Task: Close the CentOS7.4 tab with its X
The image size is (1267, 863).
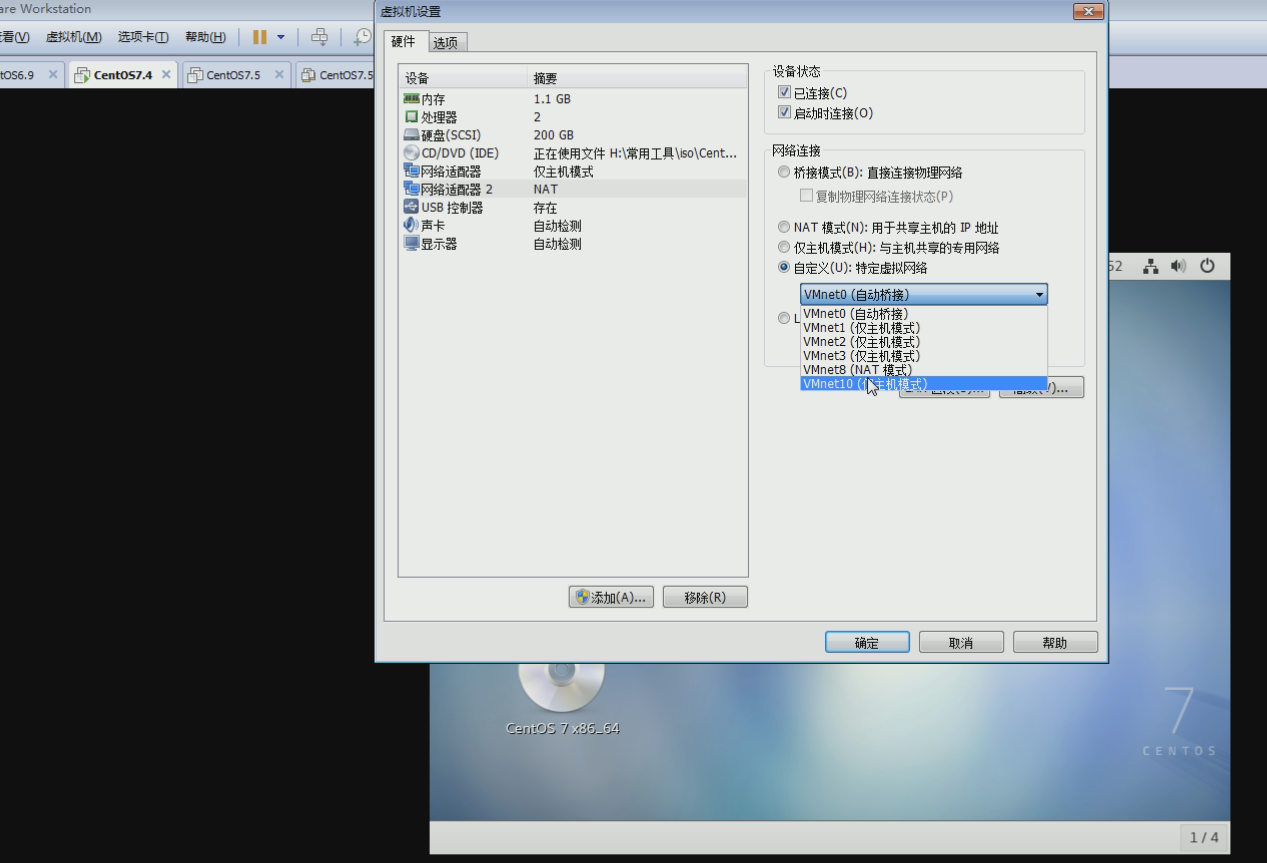Action: pos(166,74)
